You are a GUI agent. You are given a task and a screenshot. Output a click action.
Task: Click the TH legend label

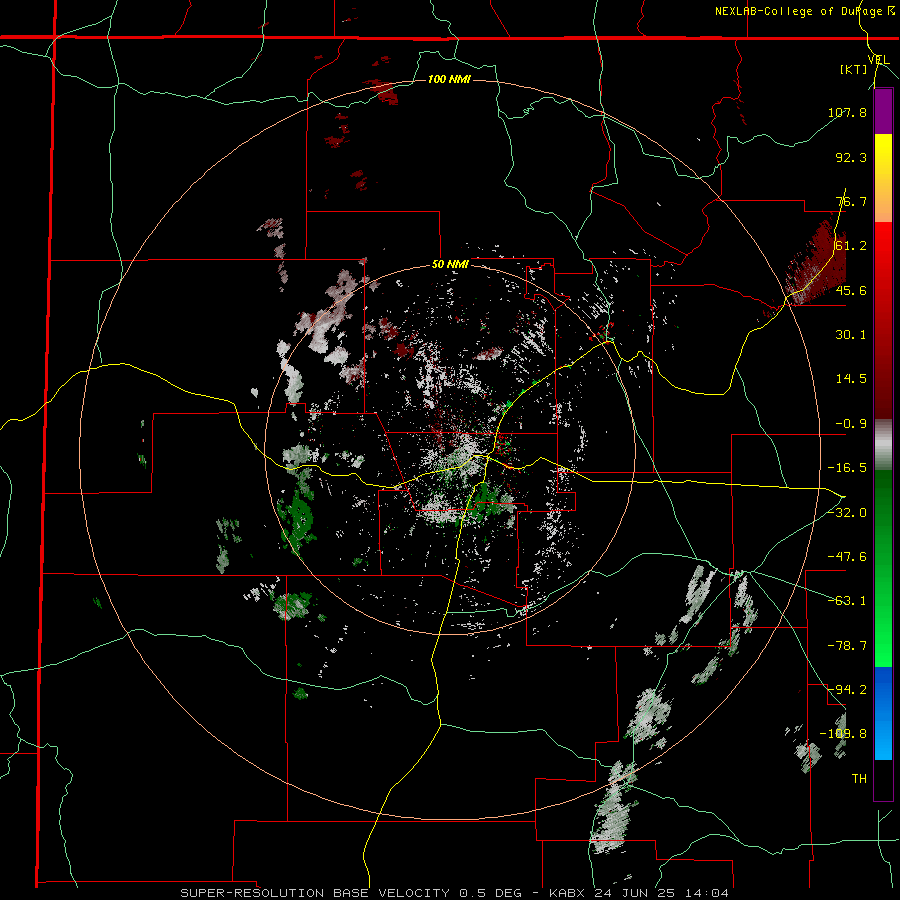859,778
